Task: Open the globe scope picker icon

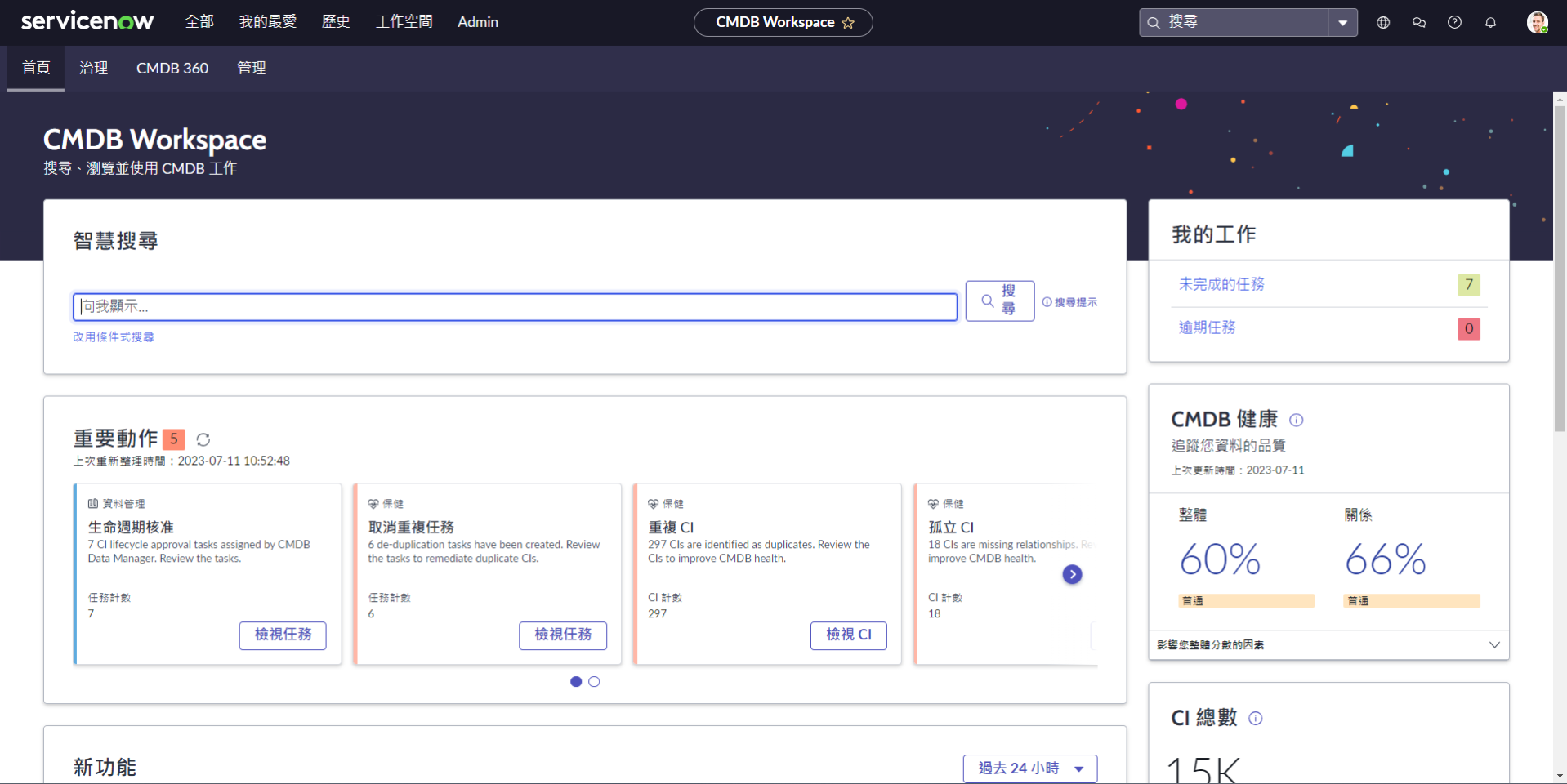Action: pyautogui.click(x=1383, y=23)
